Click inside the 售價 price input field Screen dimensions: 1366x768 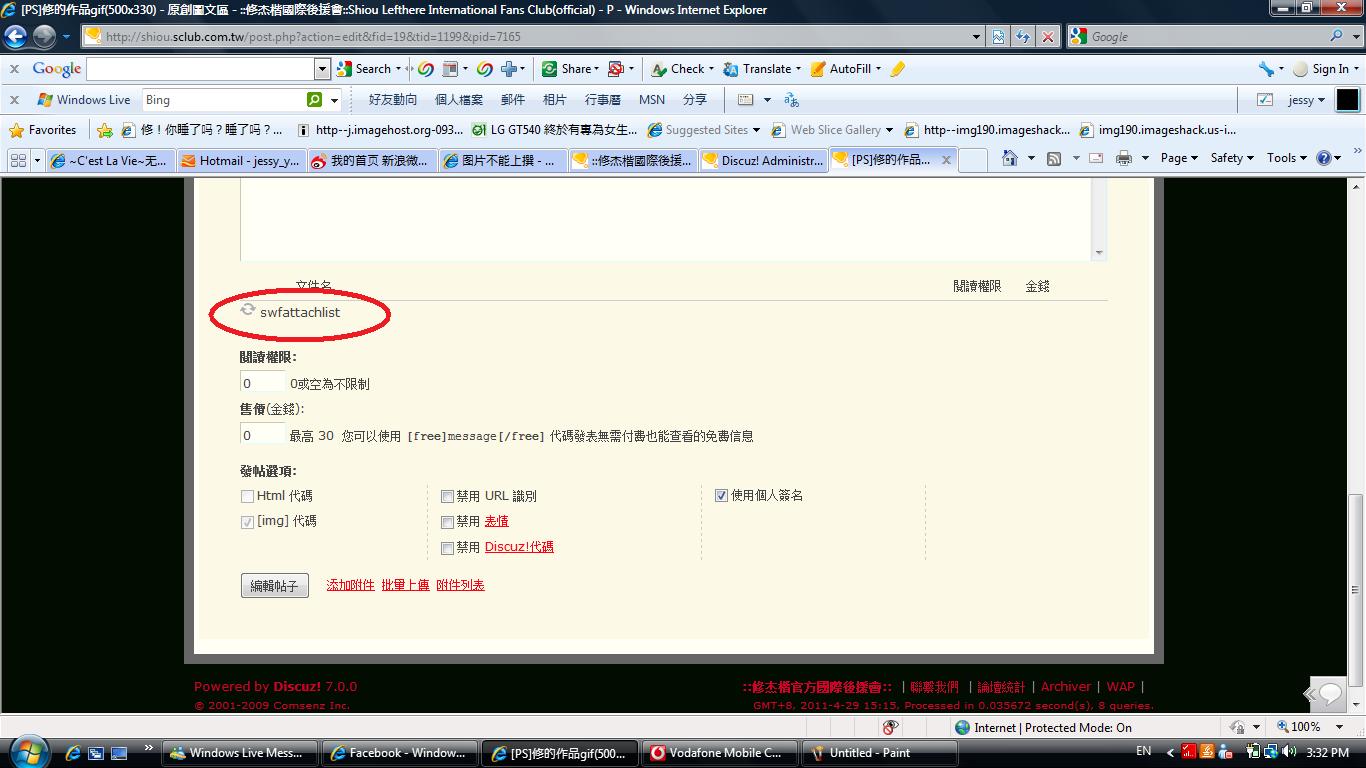tap(262, 435)
